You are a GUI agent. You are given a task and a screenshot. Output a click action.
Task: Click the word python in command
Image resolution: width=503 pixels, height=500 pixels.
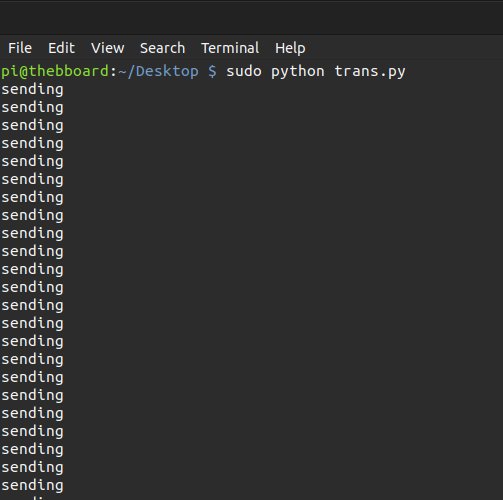(298, 71)
